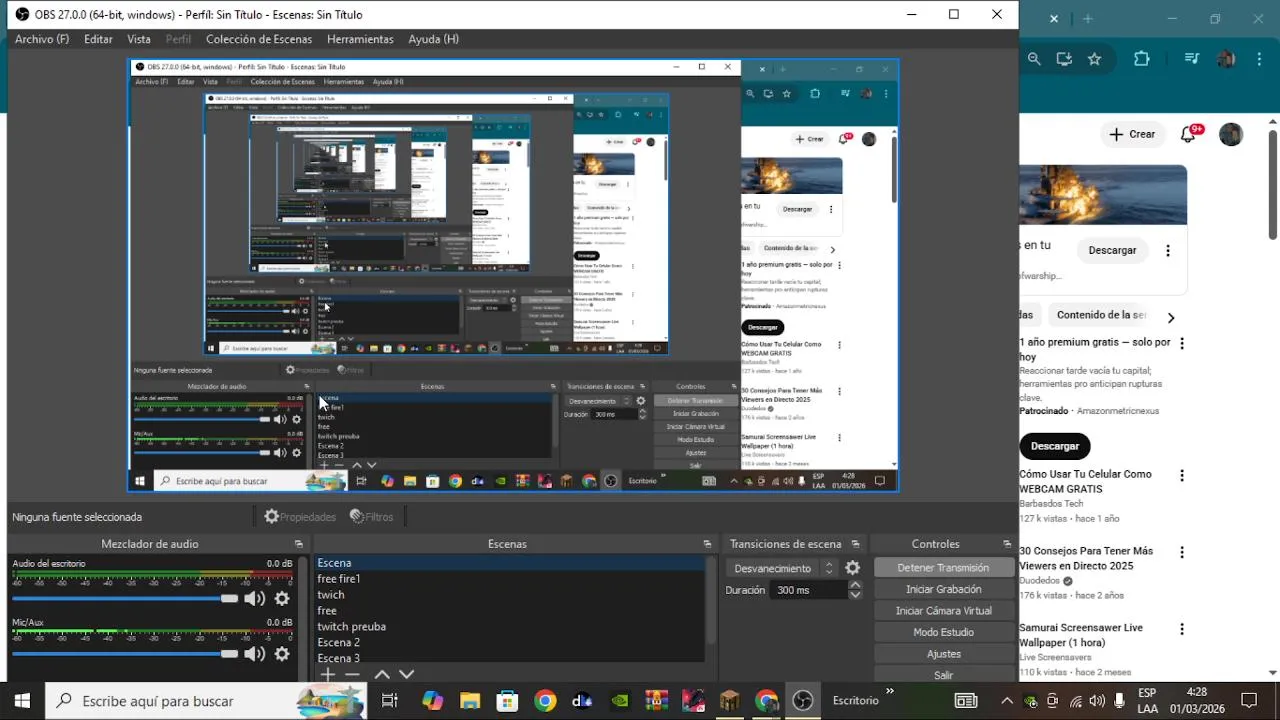
Task: Click YouTube page vertical scrollbar
Action: click(1273, 185)
